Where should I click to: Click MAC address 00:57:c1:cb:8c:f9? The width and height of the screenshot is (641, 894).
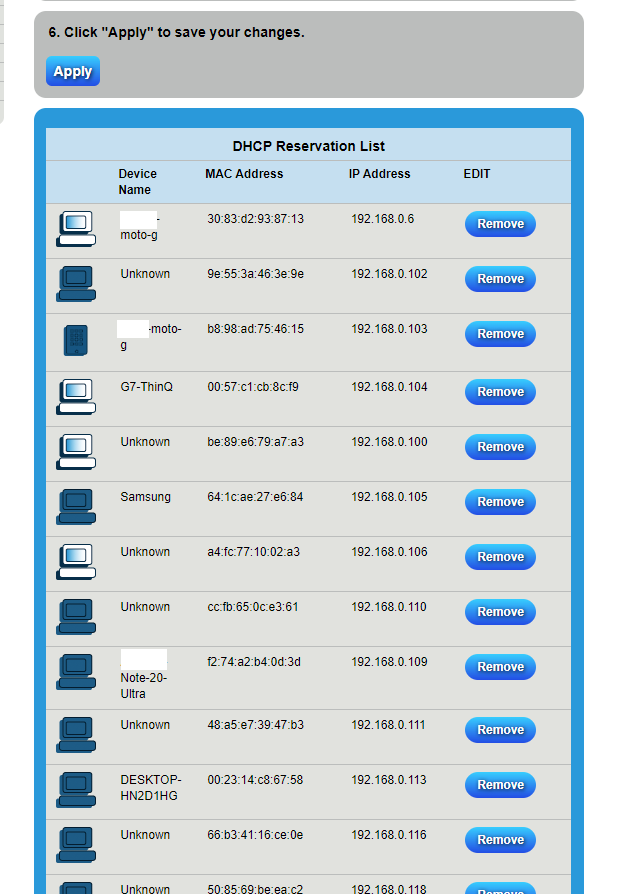click(253, 387)
